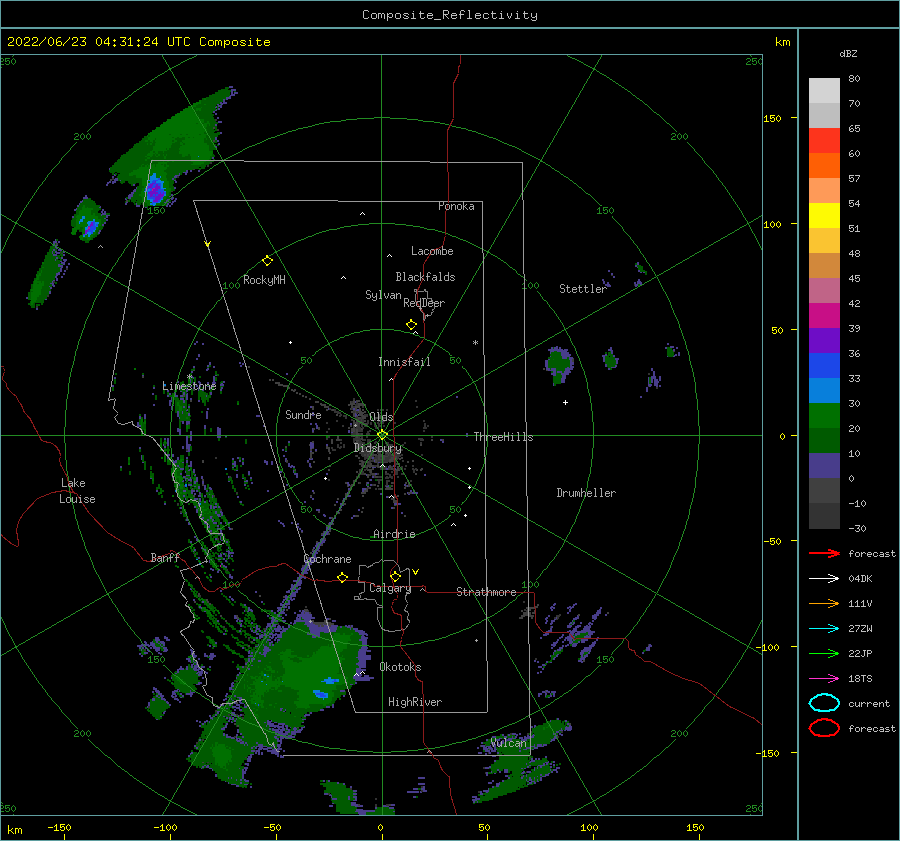Viewport: 900px width, 841px height.
Task: Click the Drumheller town label
Action: [586, 493]
